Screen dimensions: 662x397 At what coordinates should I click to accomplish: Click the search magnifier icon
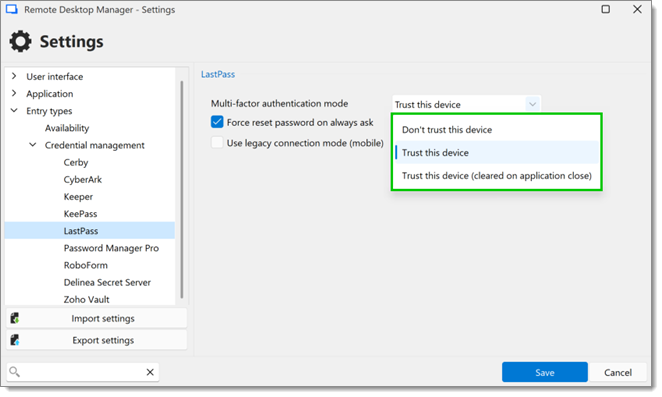click(x=14, y=372)
